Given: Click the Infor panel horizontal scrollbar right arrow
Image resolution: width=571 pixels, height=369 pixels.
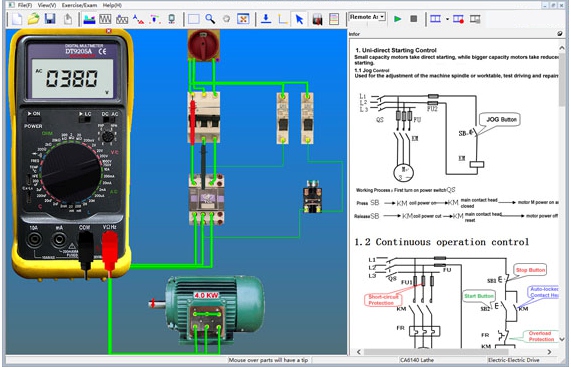Looking at the screenshot, I should (549, 352).
